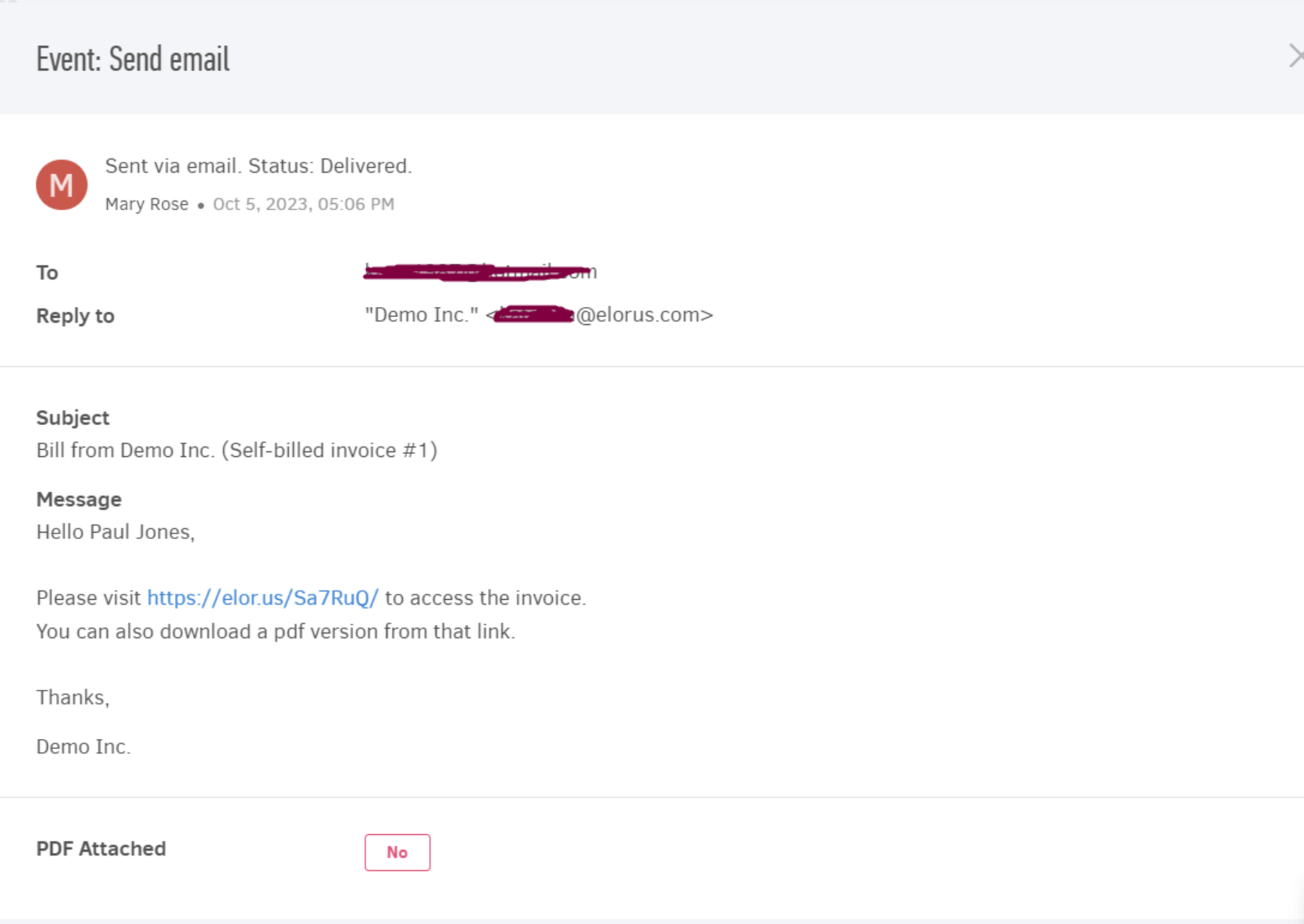Click the "Message" heading

tap(79, 500)
